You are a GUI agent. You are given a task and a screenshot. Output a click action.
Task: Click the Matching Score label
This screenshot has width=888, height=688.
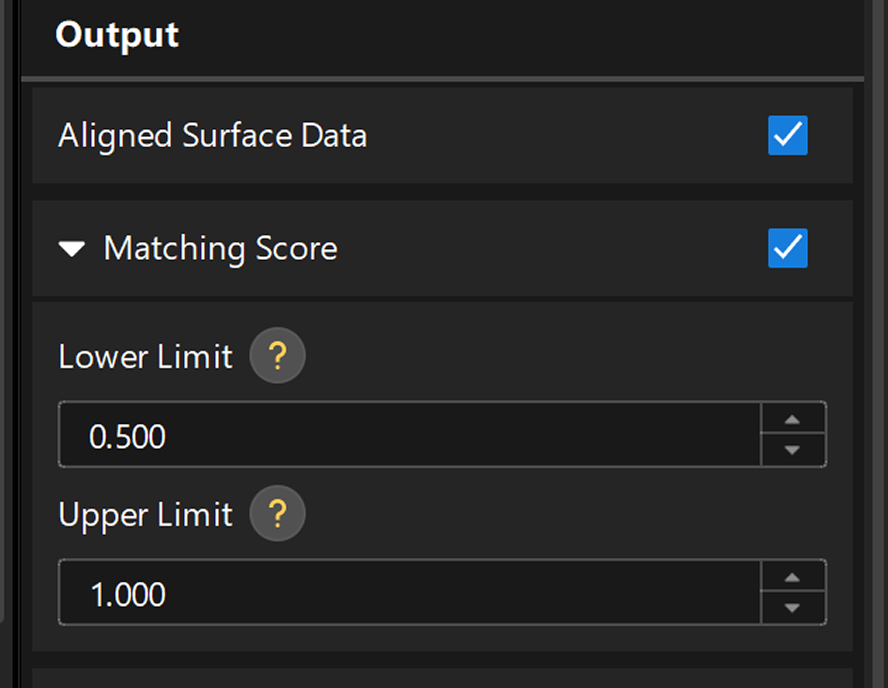219,249
